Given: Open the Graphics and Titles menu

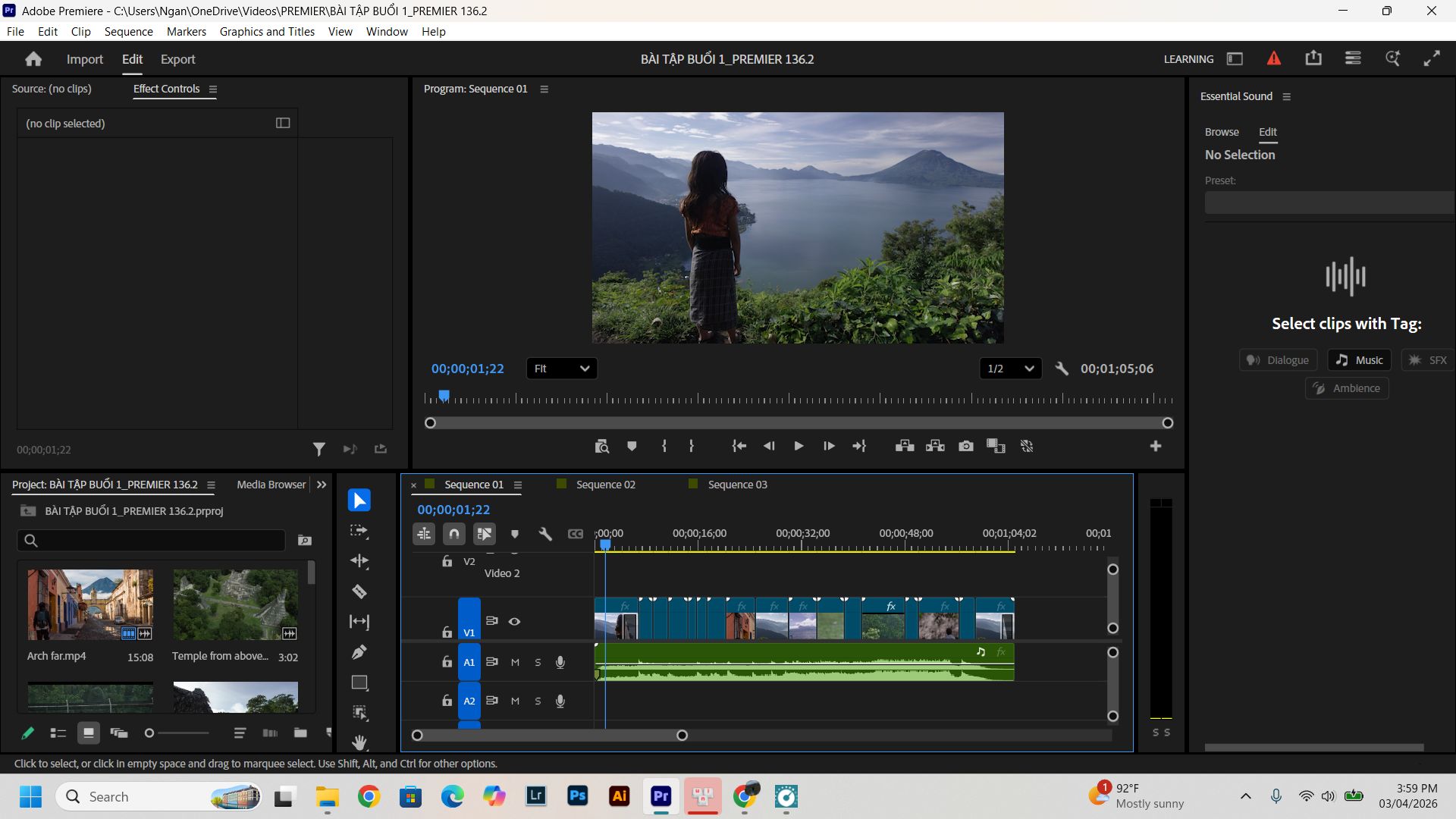Looking at the screenshot, I should 267,31.
